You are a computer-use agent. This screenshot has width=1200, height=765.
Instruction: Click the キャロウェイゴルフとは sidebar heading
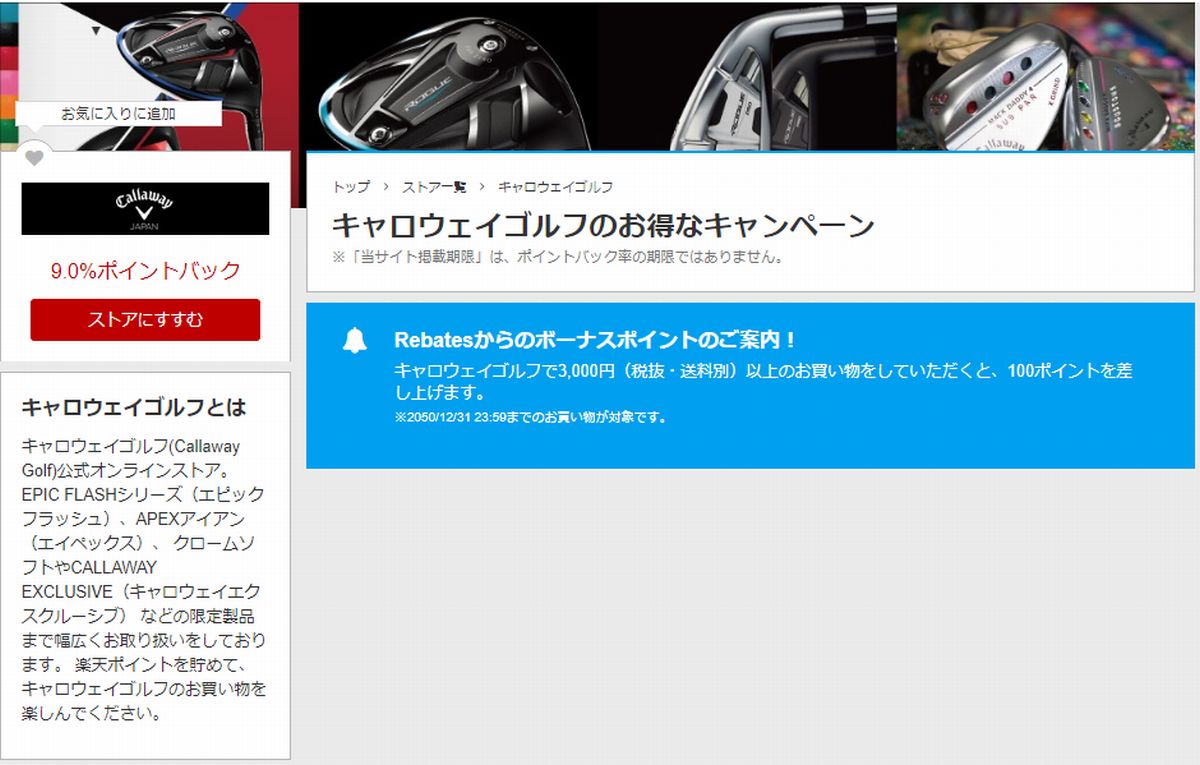133,408
